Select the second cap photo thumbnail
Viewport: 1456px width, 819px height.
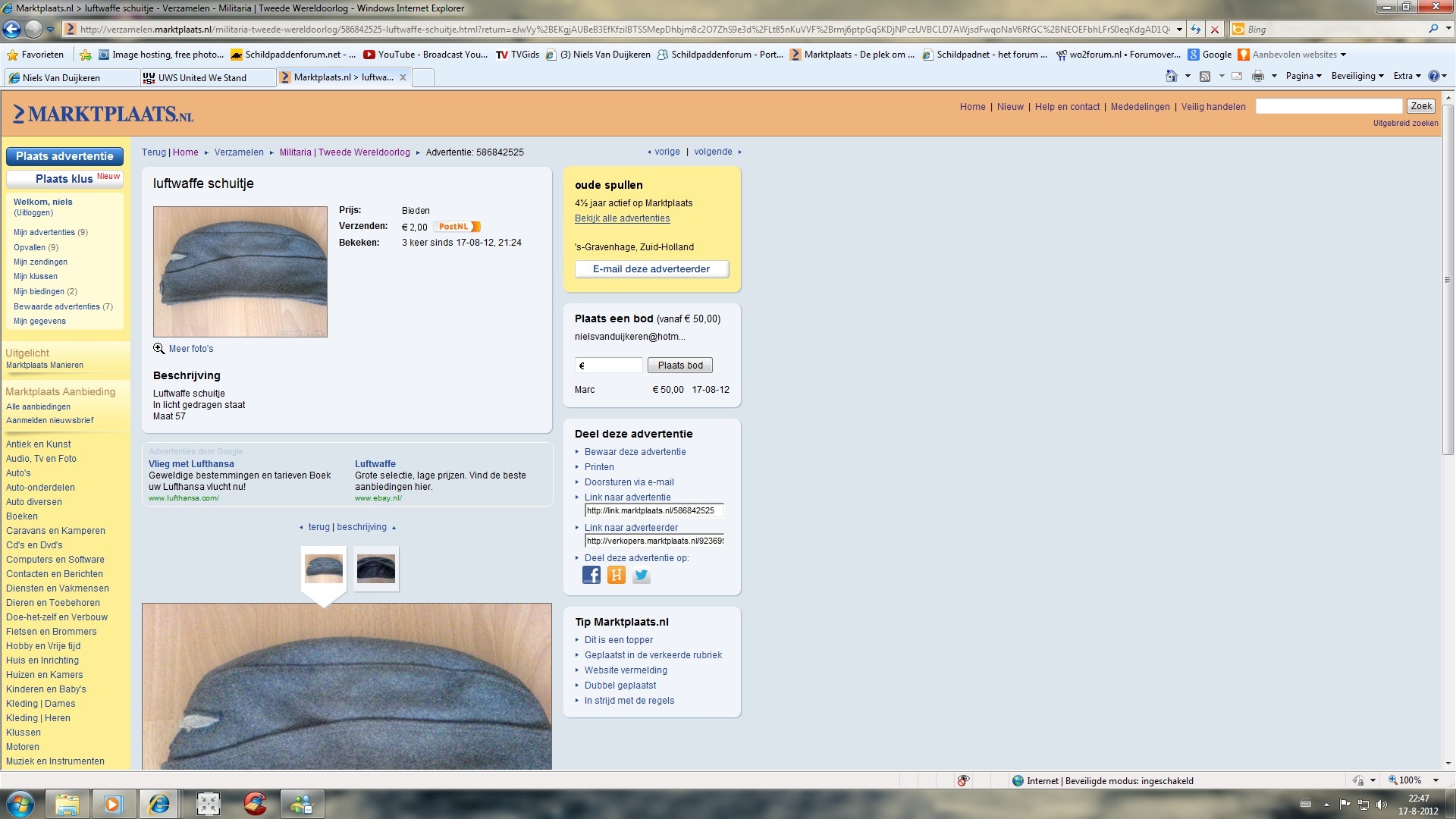[376, 568]
